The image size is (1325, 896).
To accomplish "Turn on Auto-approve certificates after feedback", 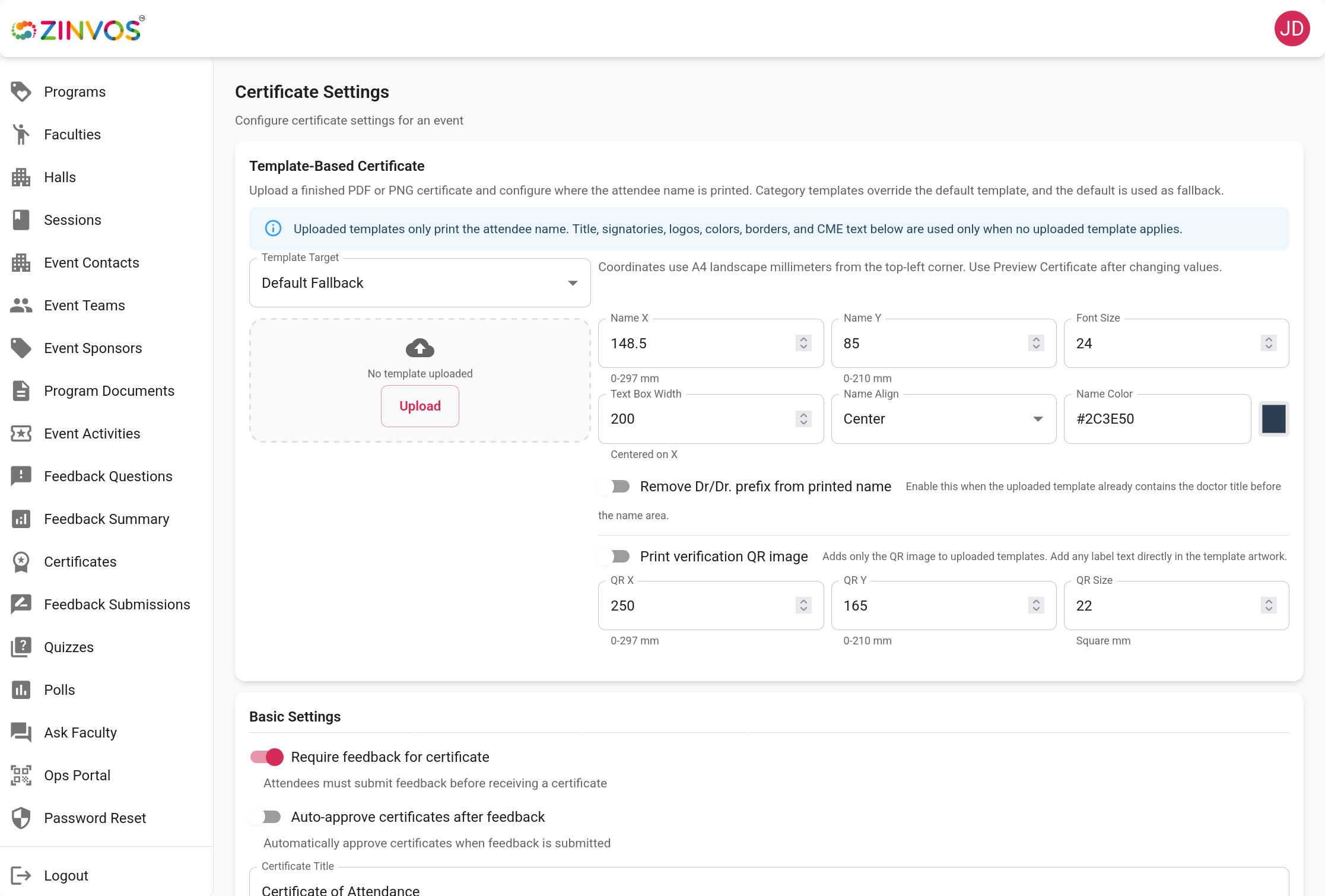I will [x=266, y=817].
